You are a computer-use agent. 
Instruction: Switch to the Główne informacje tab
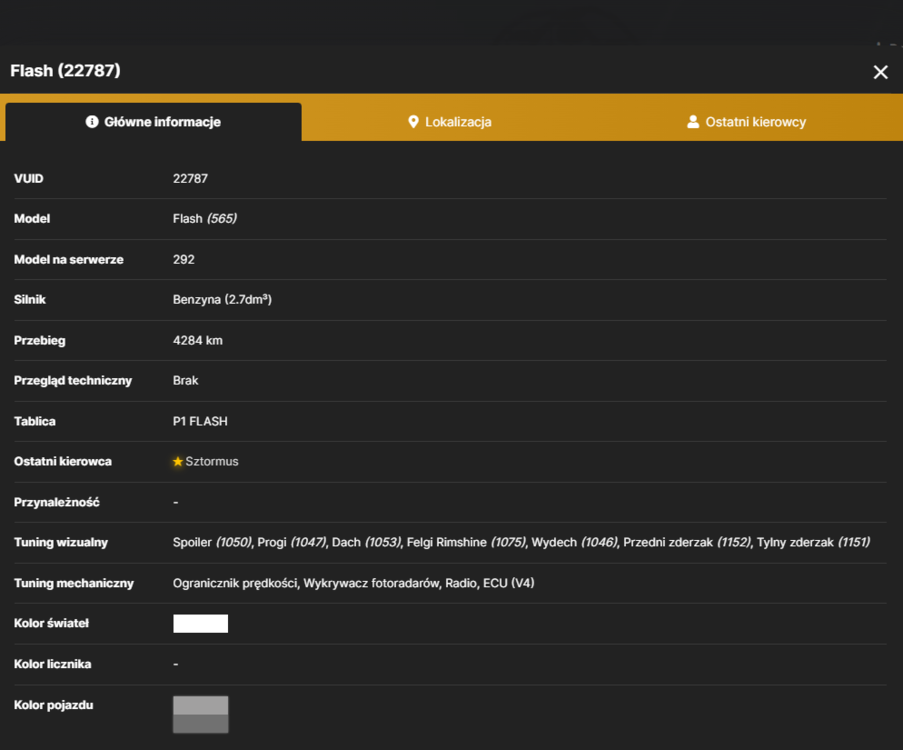coord(153,122)
